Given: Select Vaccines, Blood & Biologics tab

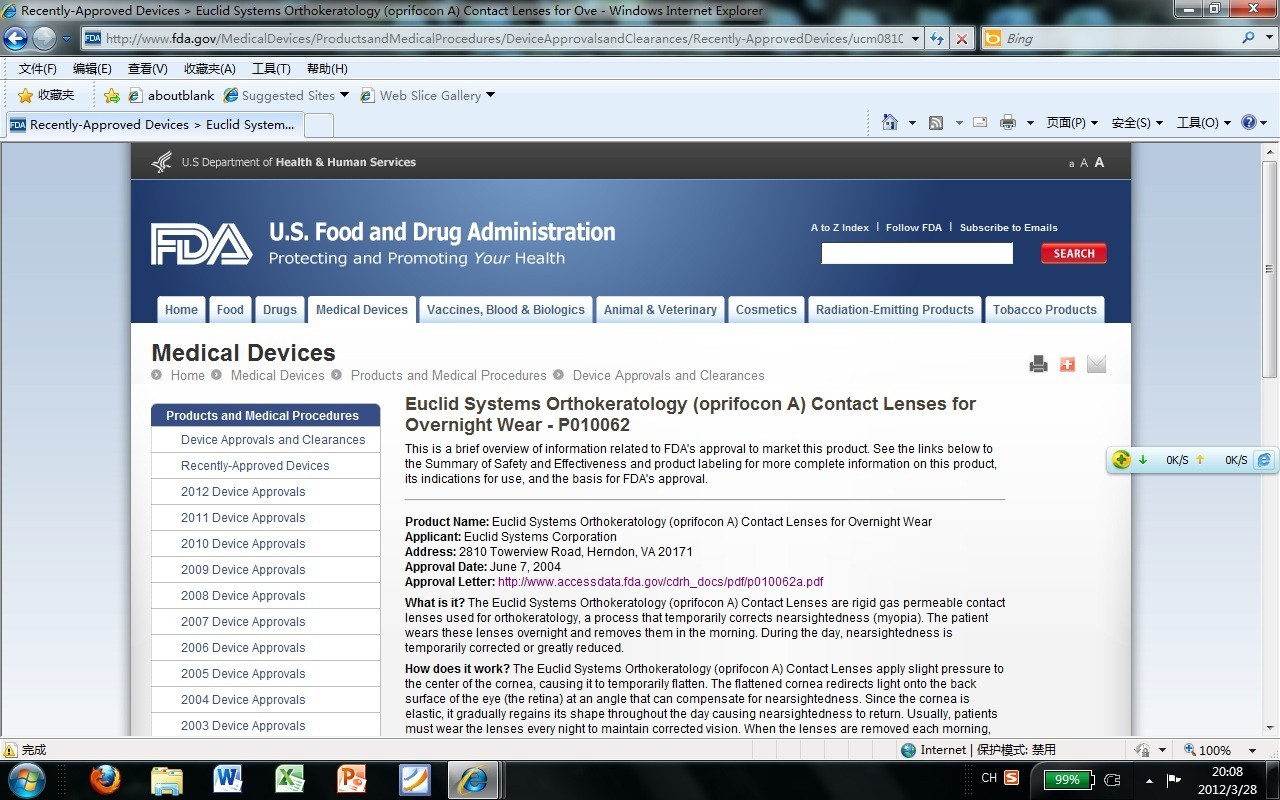Looking at the screenshot, I should coord(505,309).
